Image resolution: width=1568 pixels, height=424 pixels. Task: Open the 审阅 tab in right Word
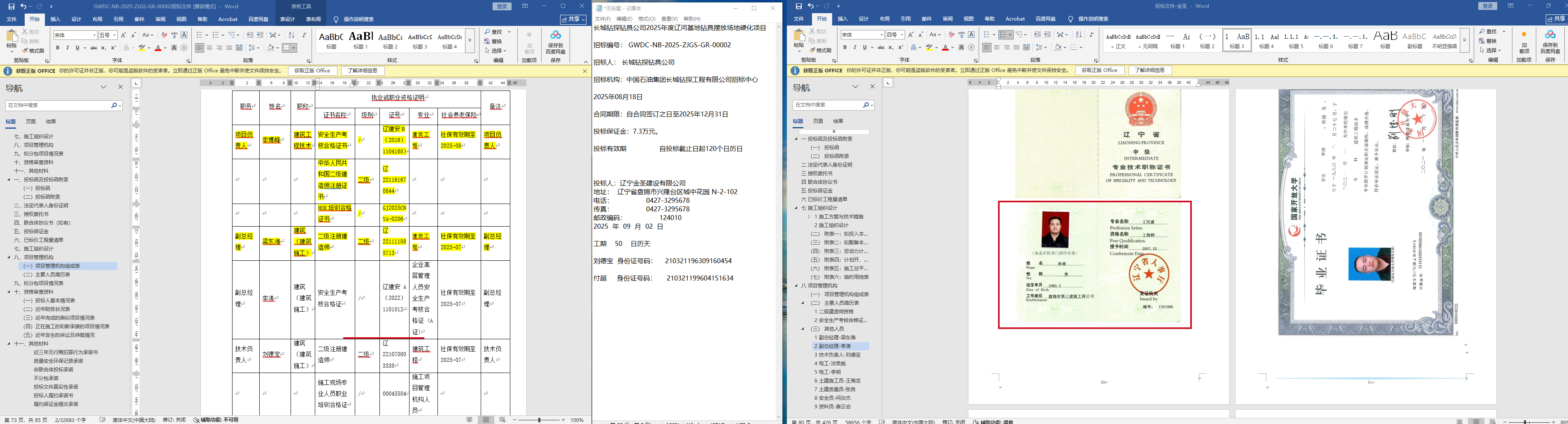(x=948, y=19)
